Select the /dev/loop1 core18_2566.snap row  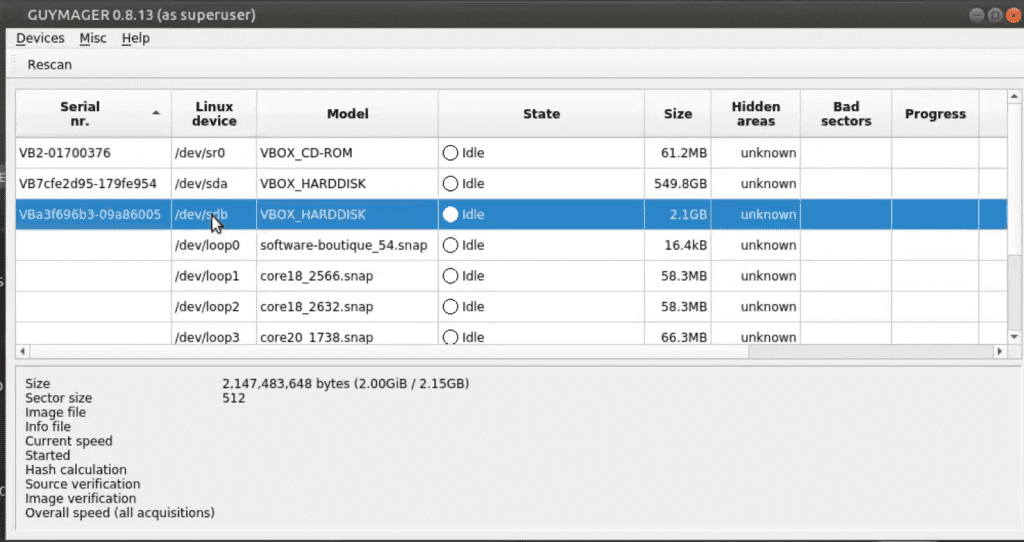[511, 276]
